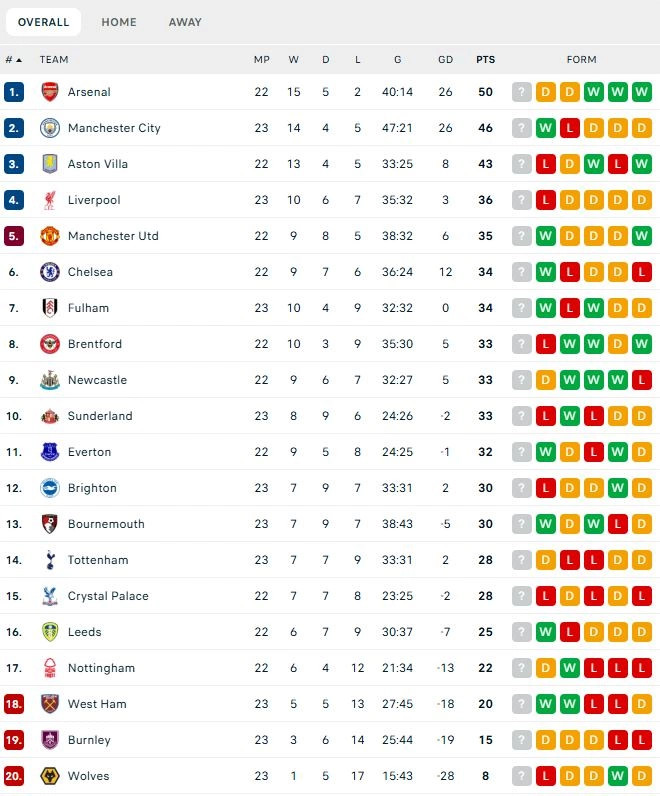Click the Manchester City club crest
The image size is (660, 796).
tap(50, 128)
